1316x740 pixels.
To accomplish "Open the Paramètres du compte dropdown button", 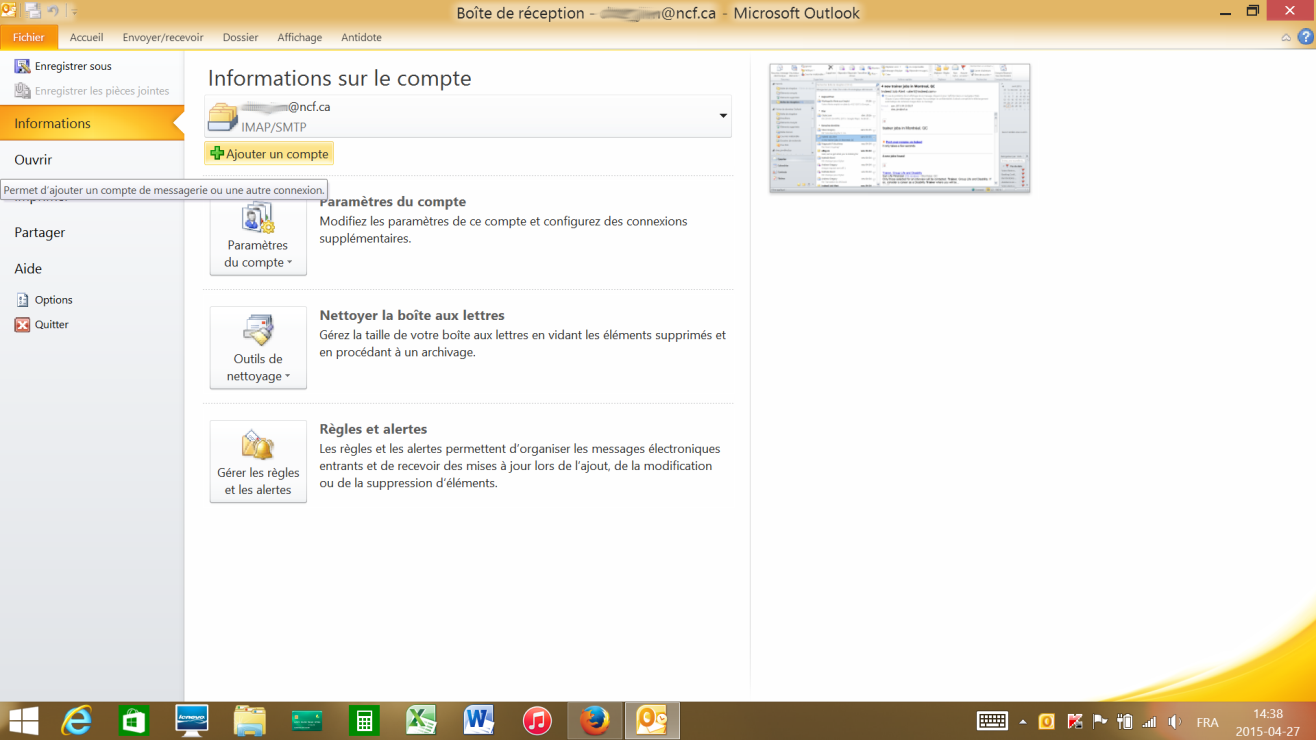I will click(258, 235).
